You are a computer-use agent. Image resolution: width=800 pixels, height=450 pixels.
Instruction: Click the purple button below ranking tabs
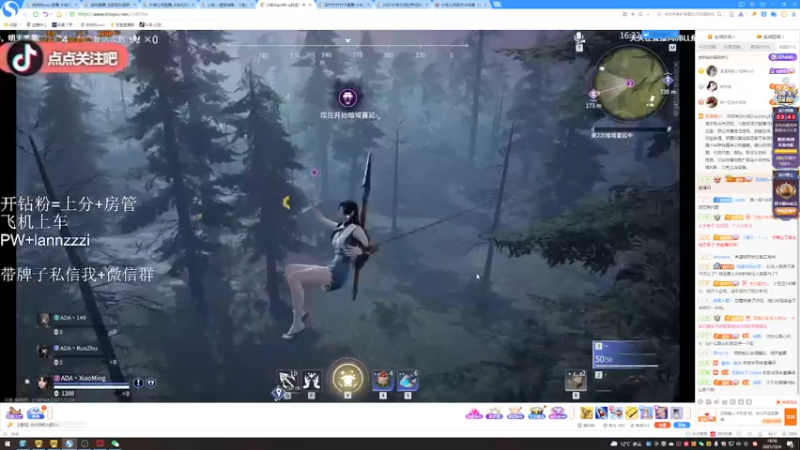(782, 57)
